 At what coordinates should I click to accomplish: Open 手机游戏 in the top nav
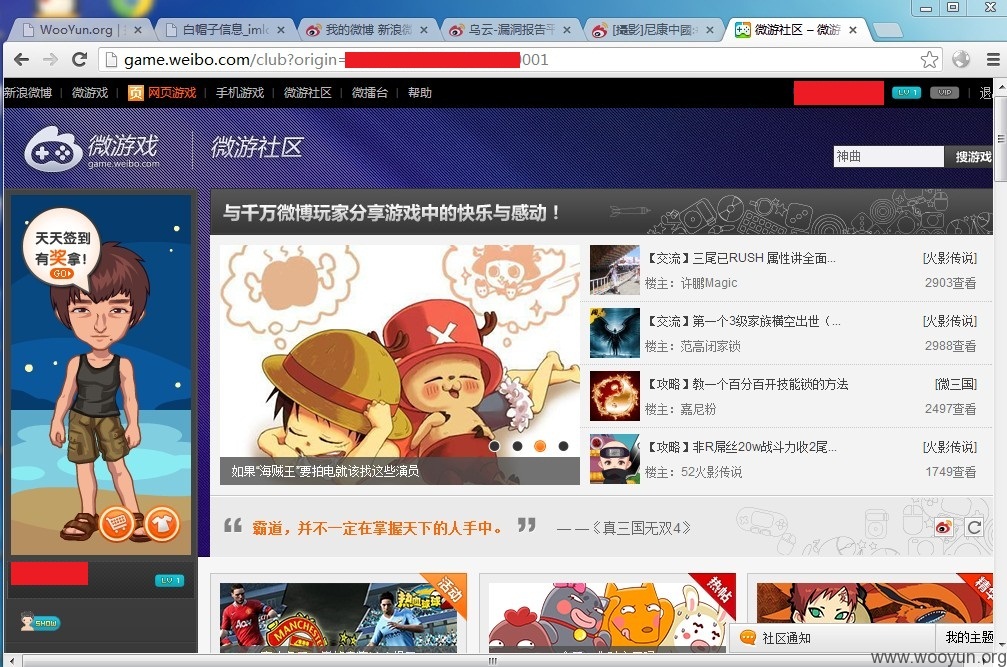pos(240,92)
